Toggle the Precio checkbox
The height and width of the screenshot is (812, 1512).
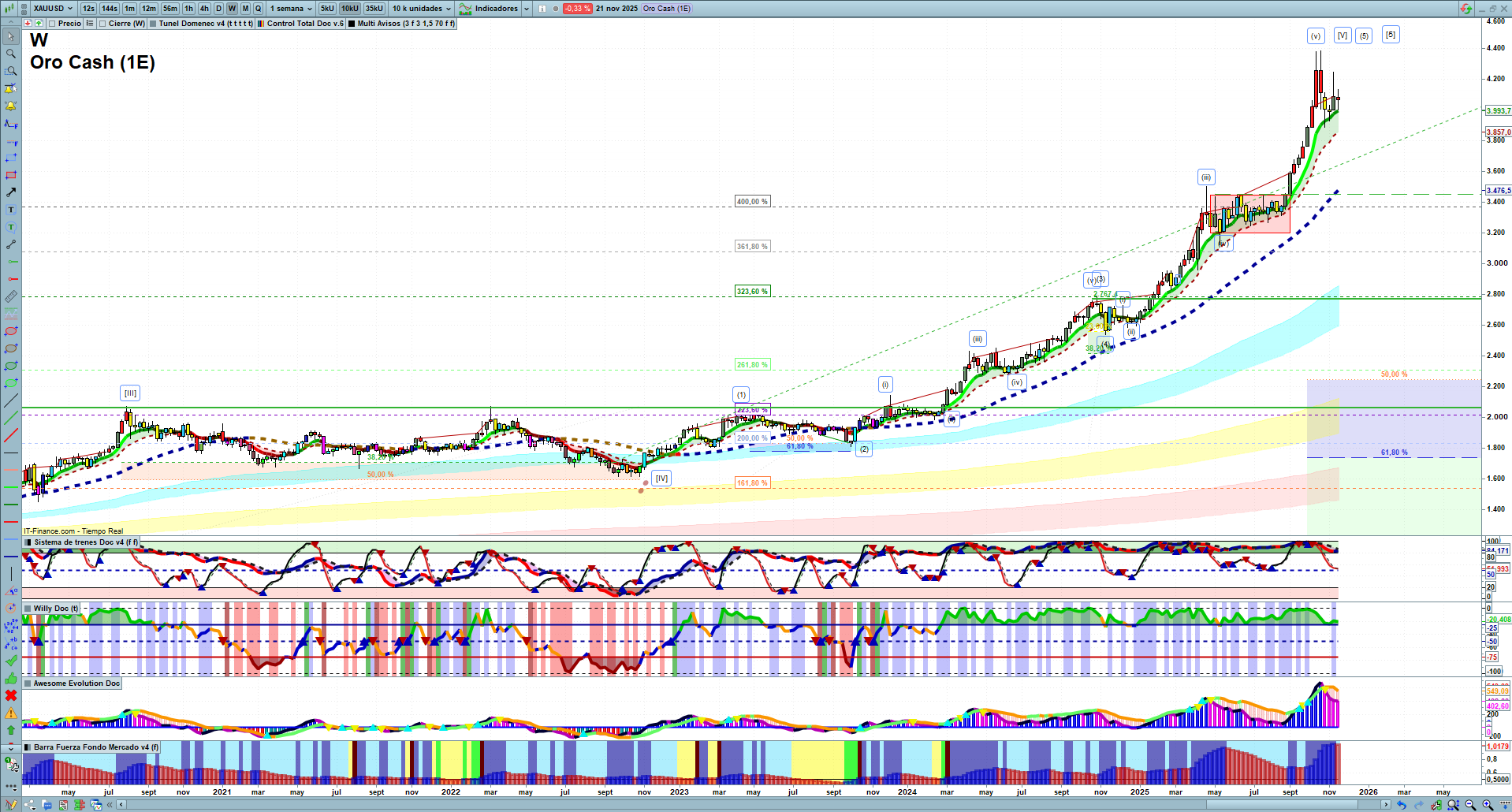(53, 24)
